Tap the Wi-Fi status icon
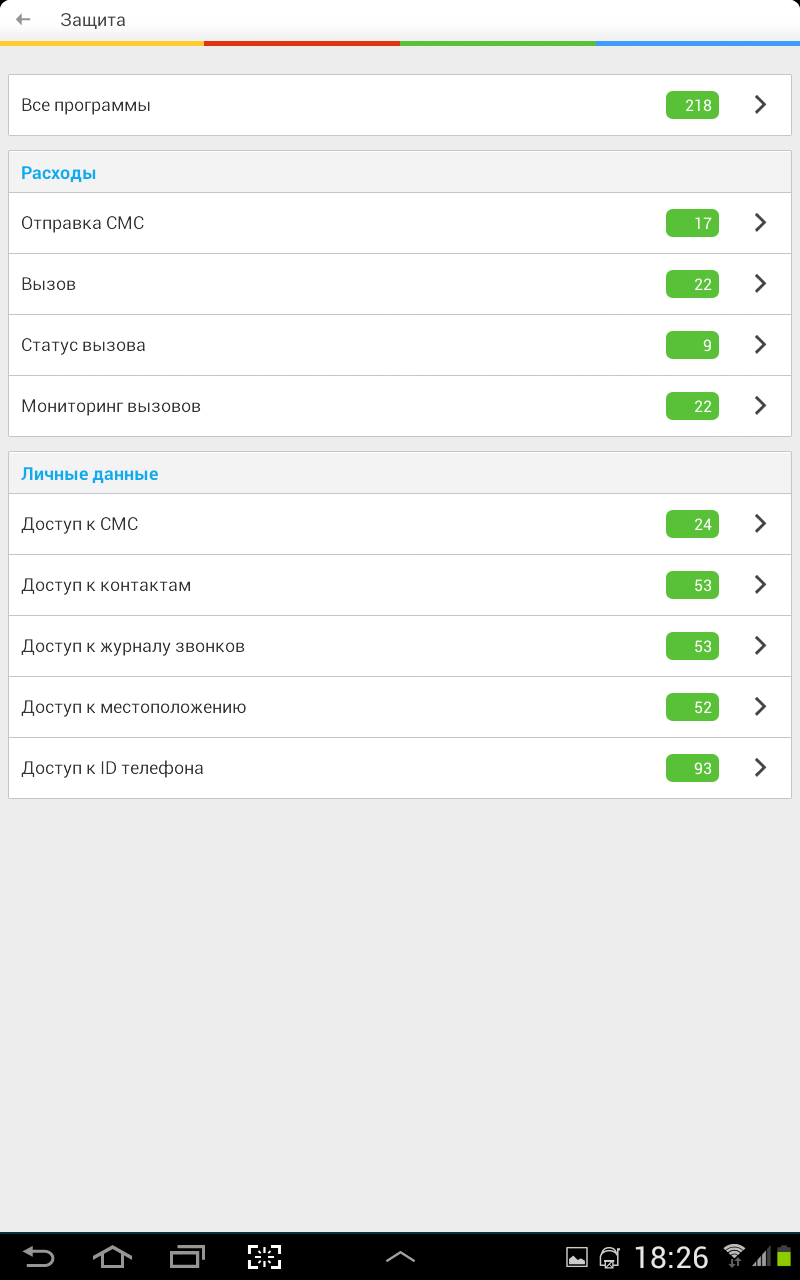 tap(734, 1256)
